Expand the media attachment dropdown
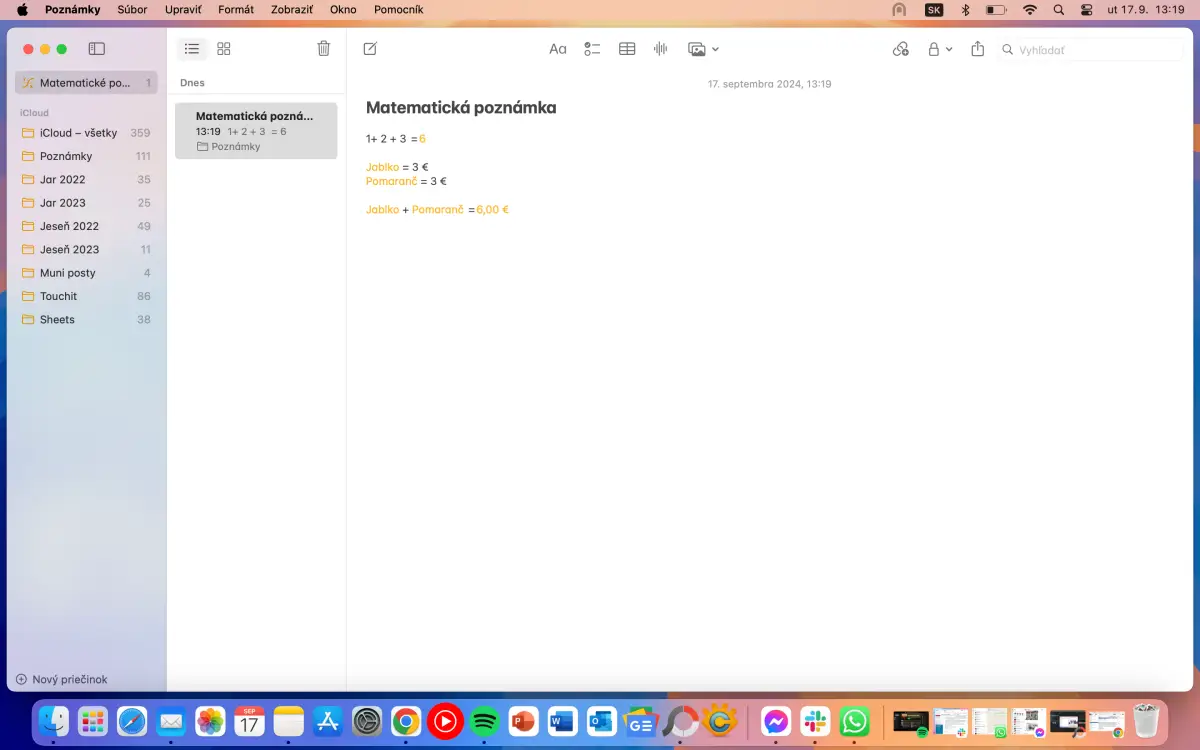 [703, 49]
